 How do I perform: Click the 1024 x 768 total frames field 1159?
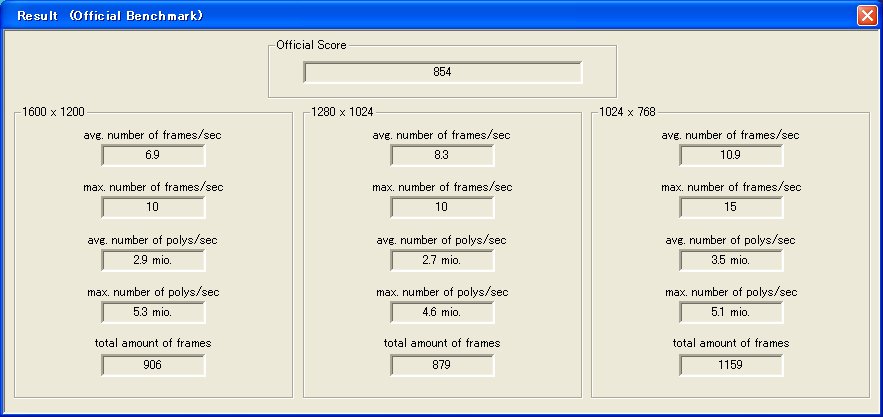point(730,365)
